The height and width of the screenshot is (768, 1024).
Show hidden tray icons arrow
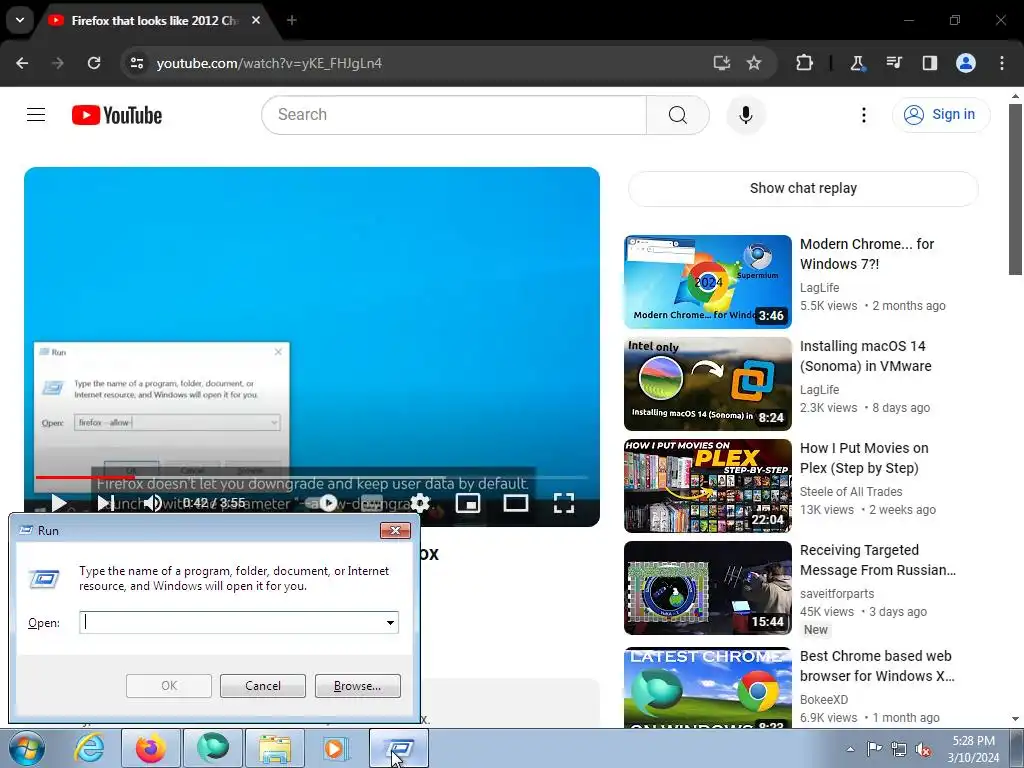pyautogui.click(x=850, y=749)
